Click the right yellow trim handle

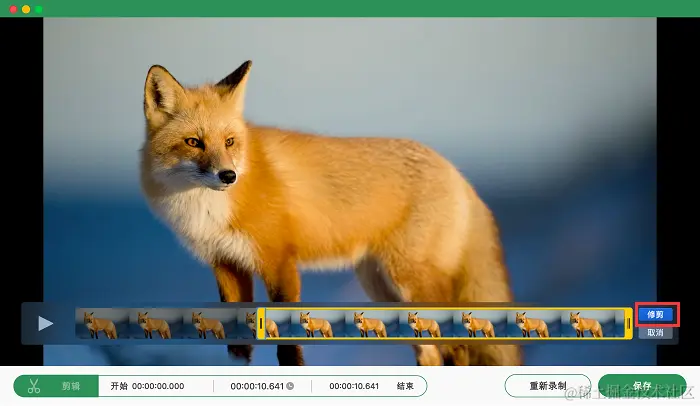629,323
